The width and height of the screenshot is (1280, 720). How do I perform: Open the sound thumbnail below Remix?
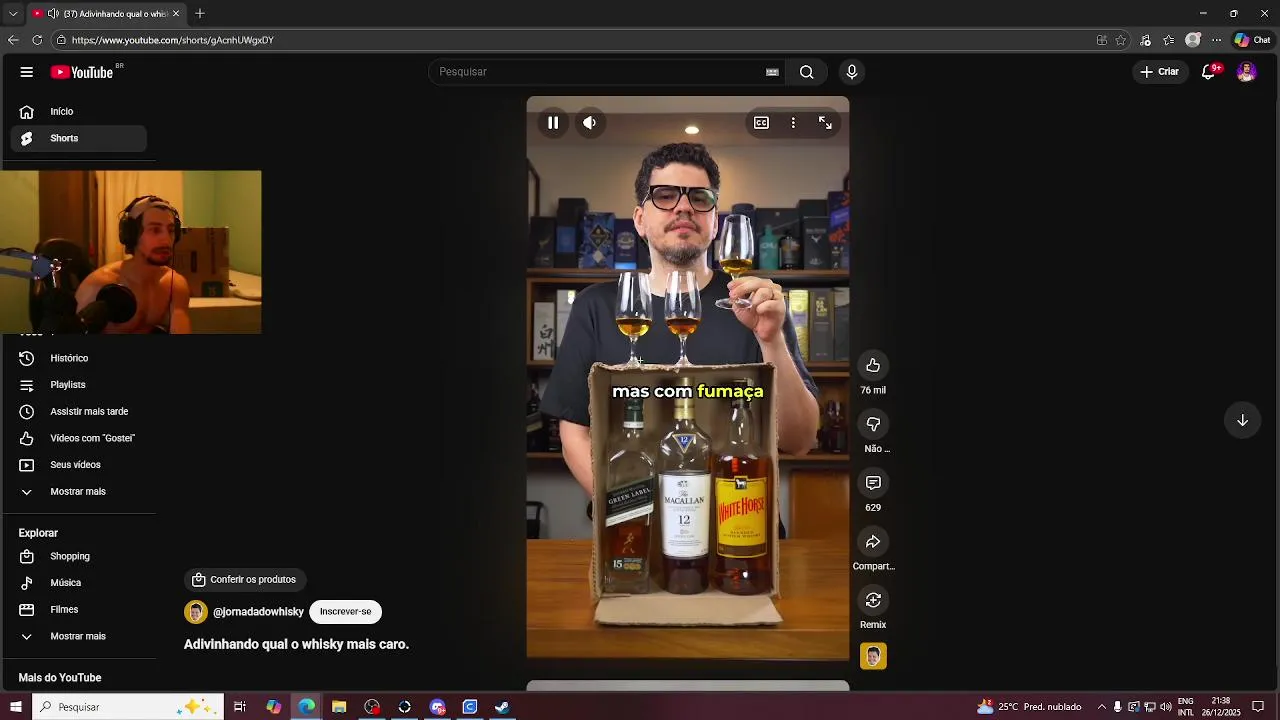[x=873, y=656]
